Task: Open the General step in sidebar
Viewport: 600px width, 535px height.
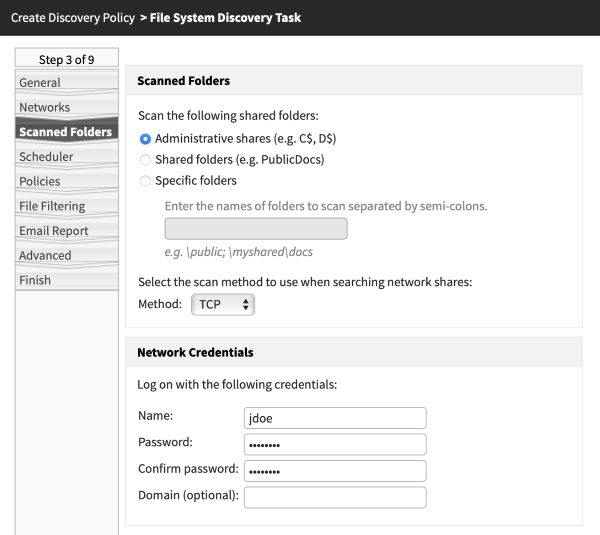Action: pos(40,83)
